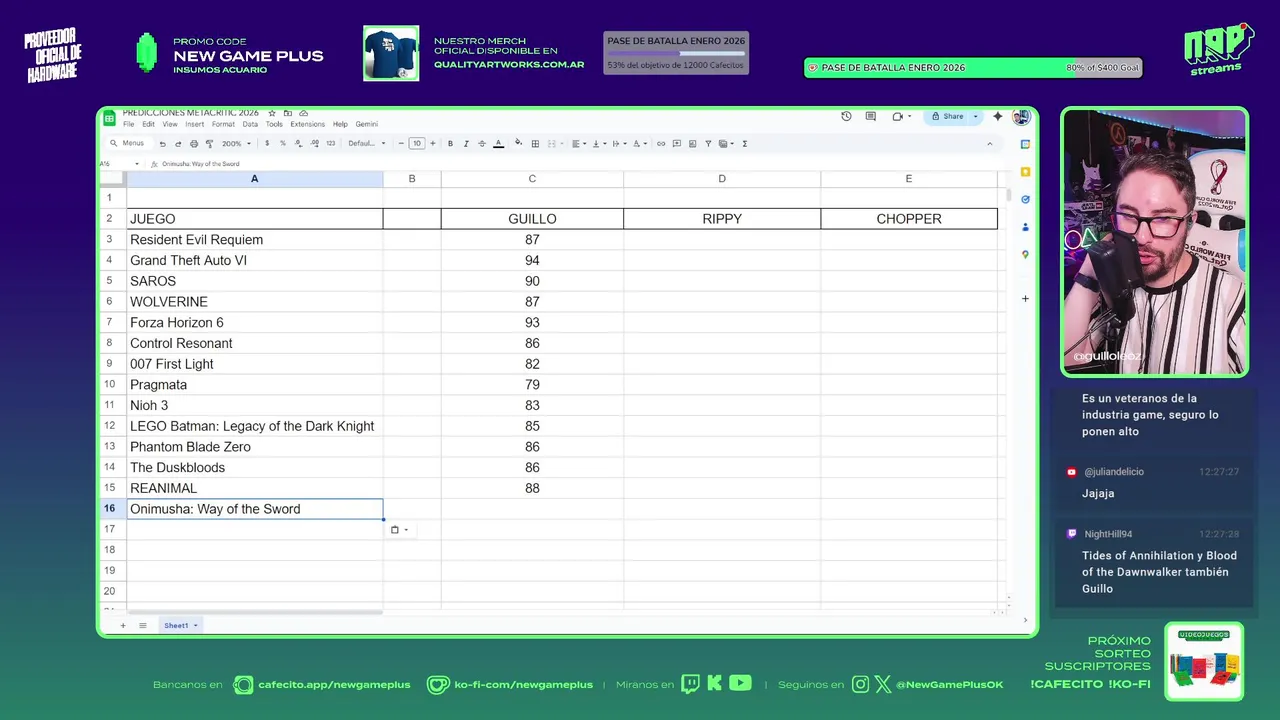Format the cell as percent
This screenshot has height=720, width=1280.
283,143
